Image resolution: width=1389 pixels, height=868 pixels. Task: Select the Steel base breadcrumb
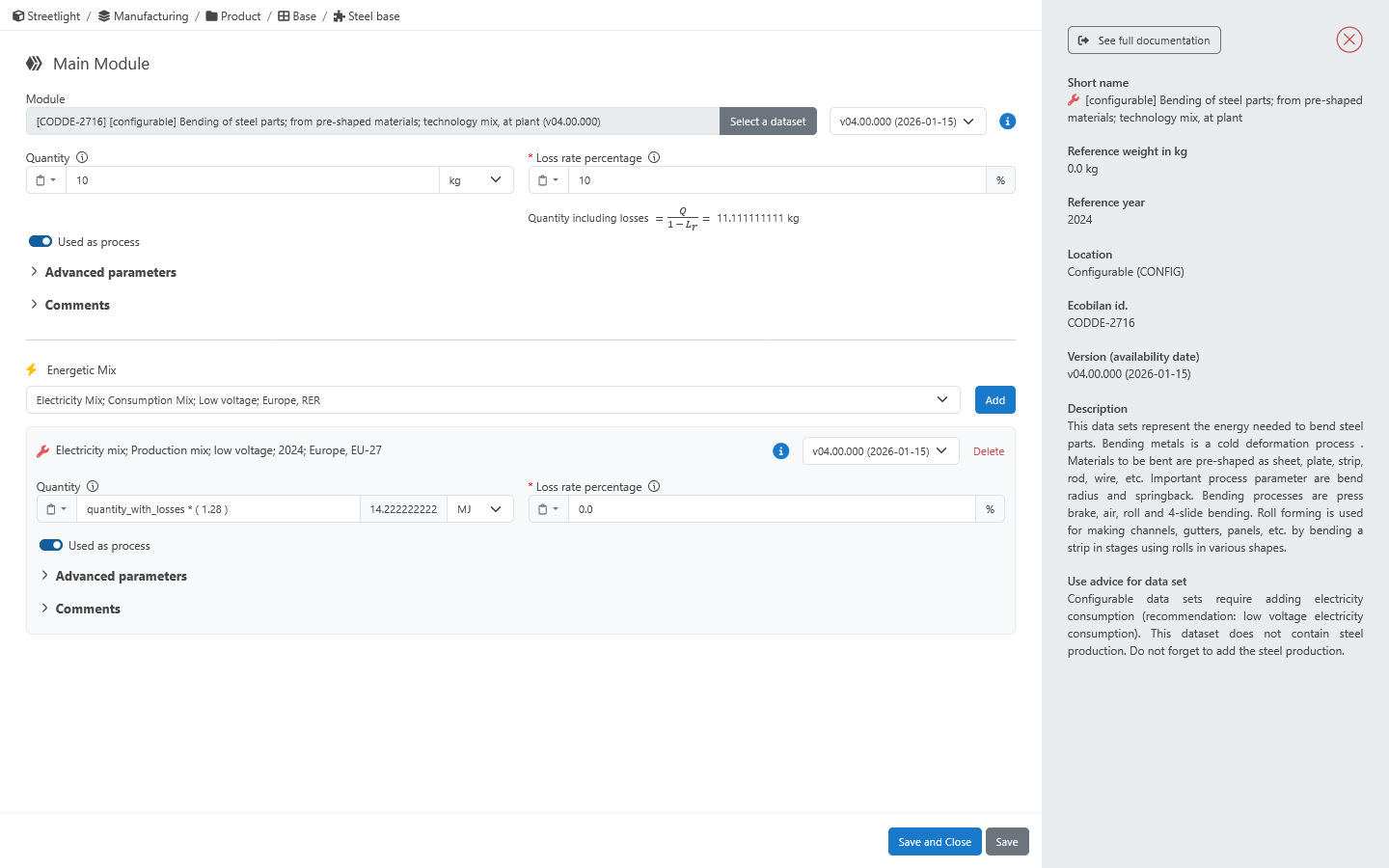(x=367, y=16)
